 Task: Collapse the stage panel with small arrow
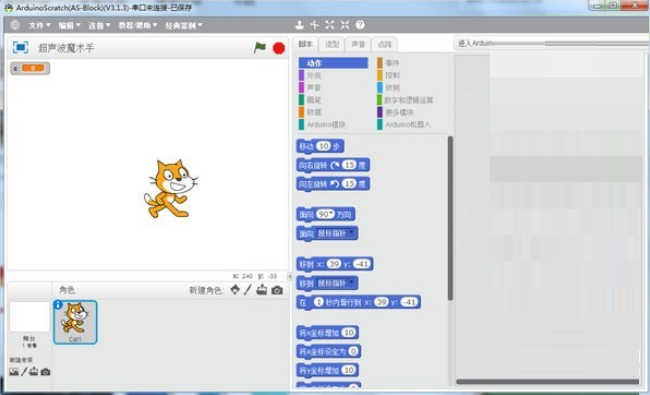click(290, 276)
